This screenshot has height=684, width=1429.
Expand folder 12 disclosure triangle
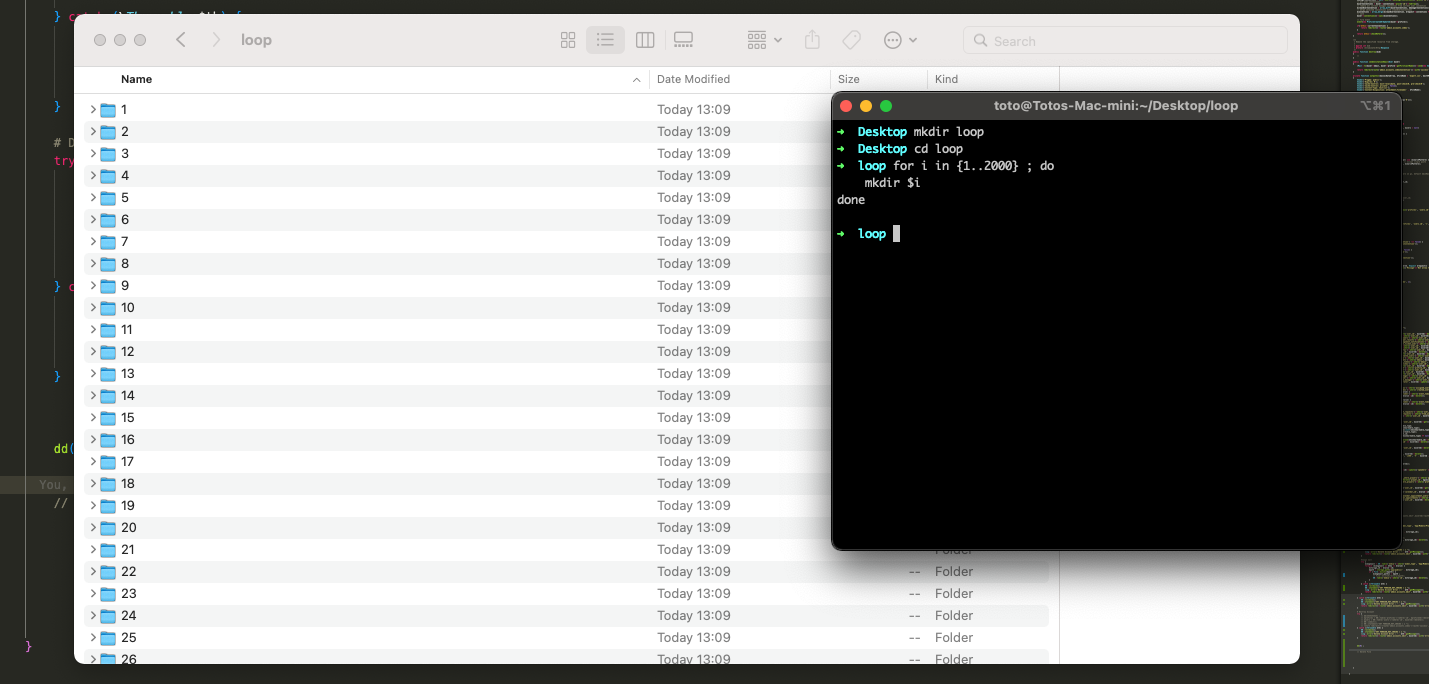coord(93,352)
